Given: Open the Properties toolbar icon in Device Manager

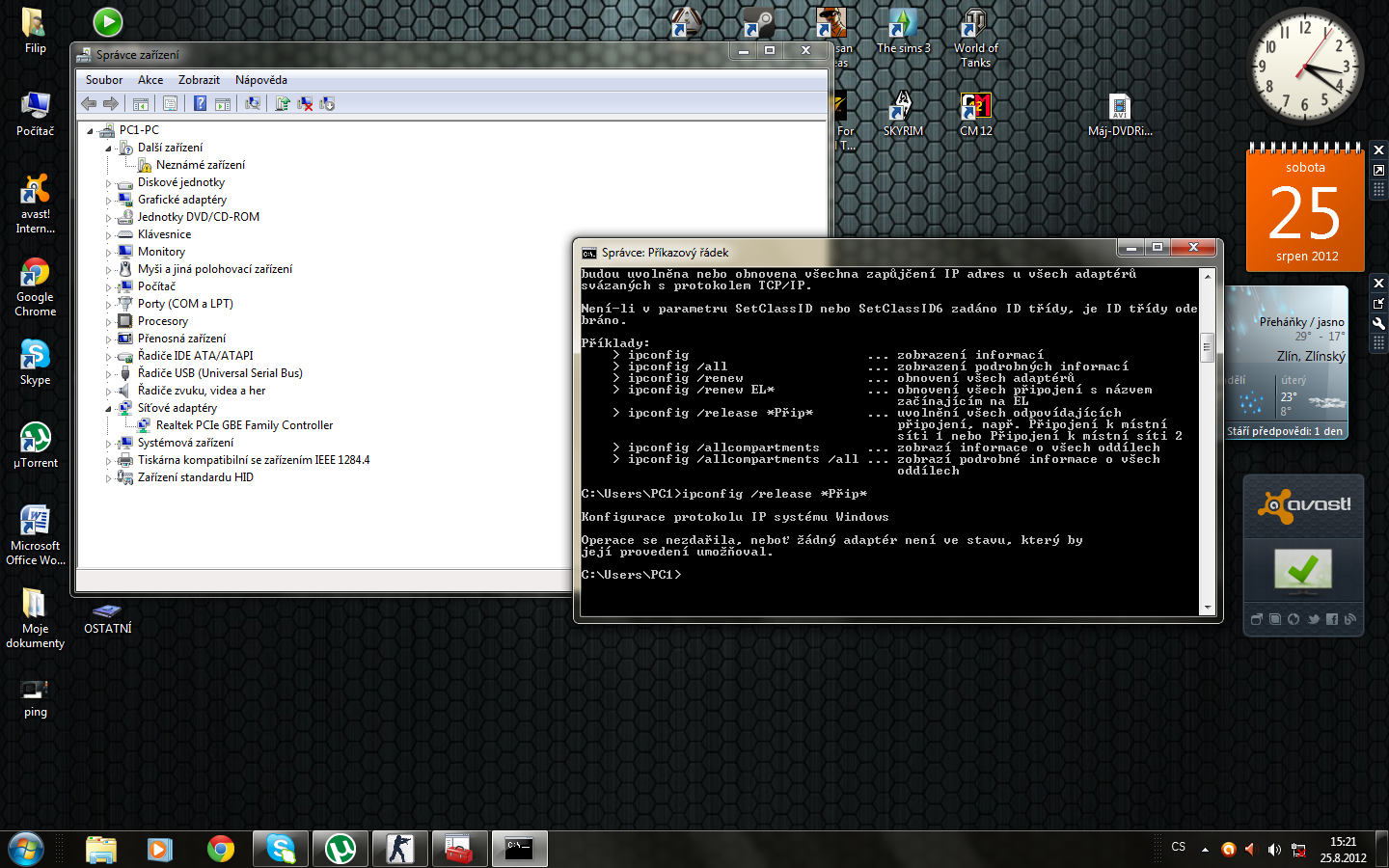Looking at the screenshot, I should pyautogui.click(x=170, y=103).
